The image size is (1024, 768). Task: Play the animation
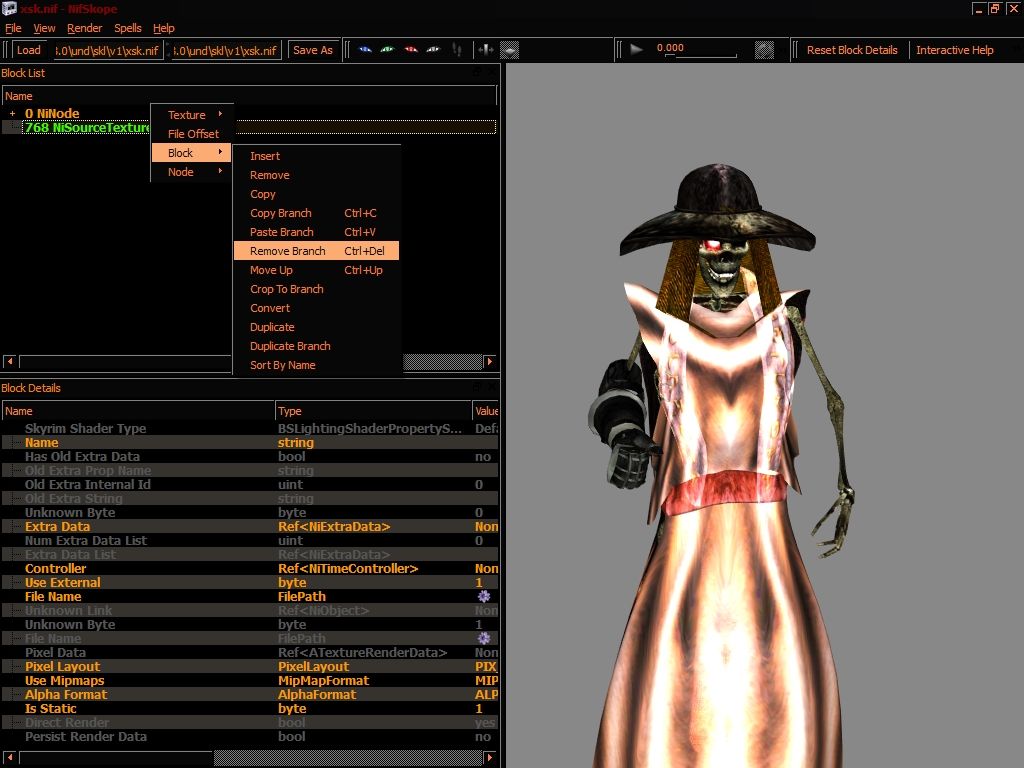coord(636,50)
